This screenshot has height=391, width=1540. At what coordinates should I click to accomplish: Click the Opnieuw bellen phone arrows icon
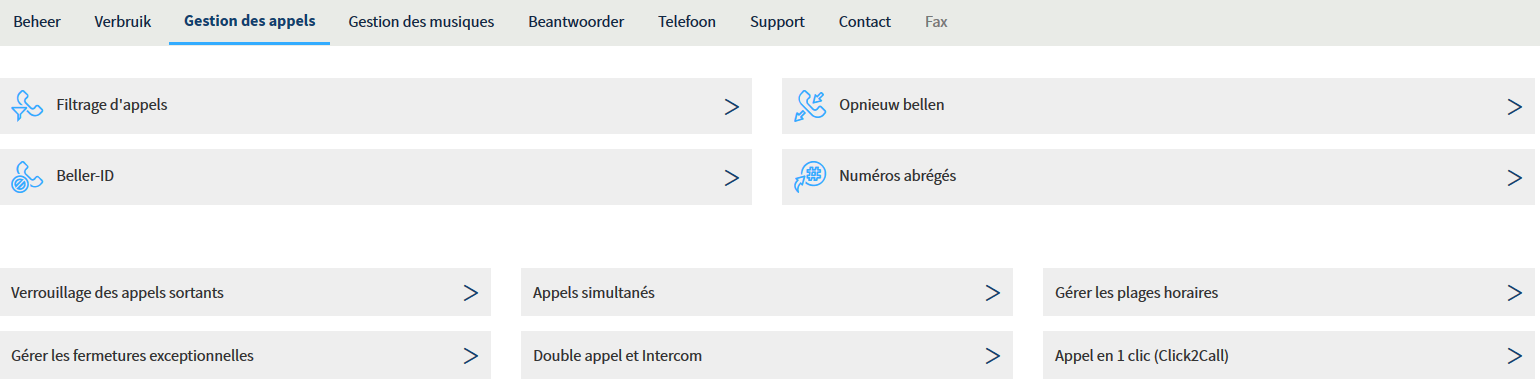click(809, 106)
